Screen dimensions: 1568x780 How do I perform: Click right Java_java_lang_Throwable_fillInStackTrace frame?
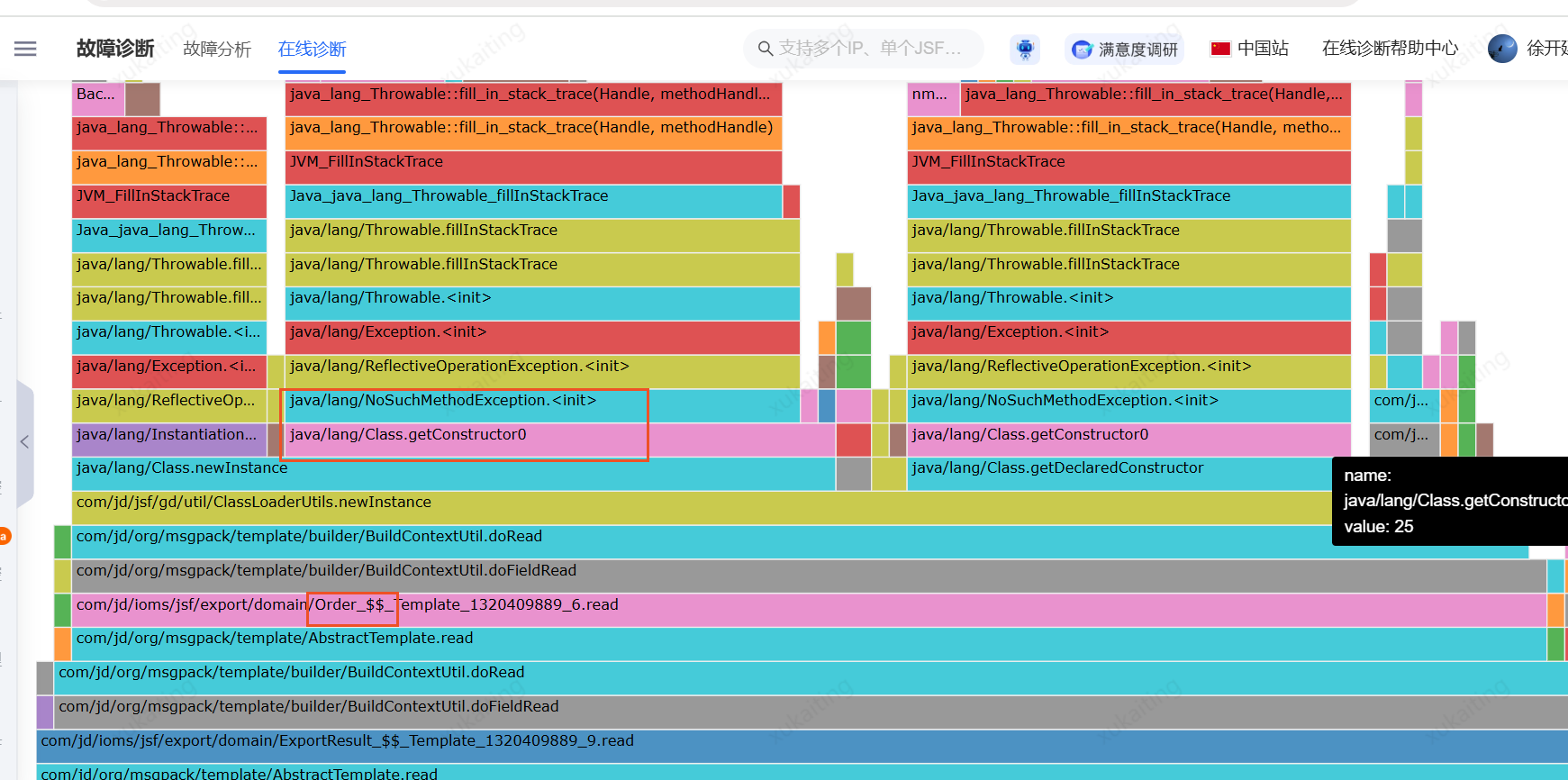tap(1128, 202)
